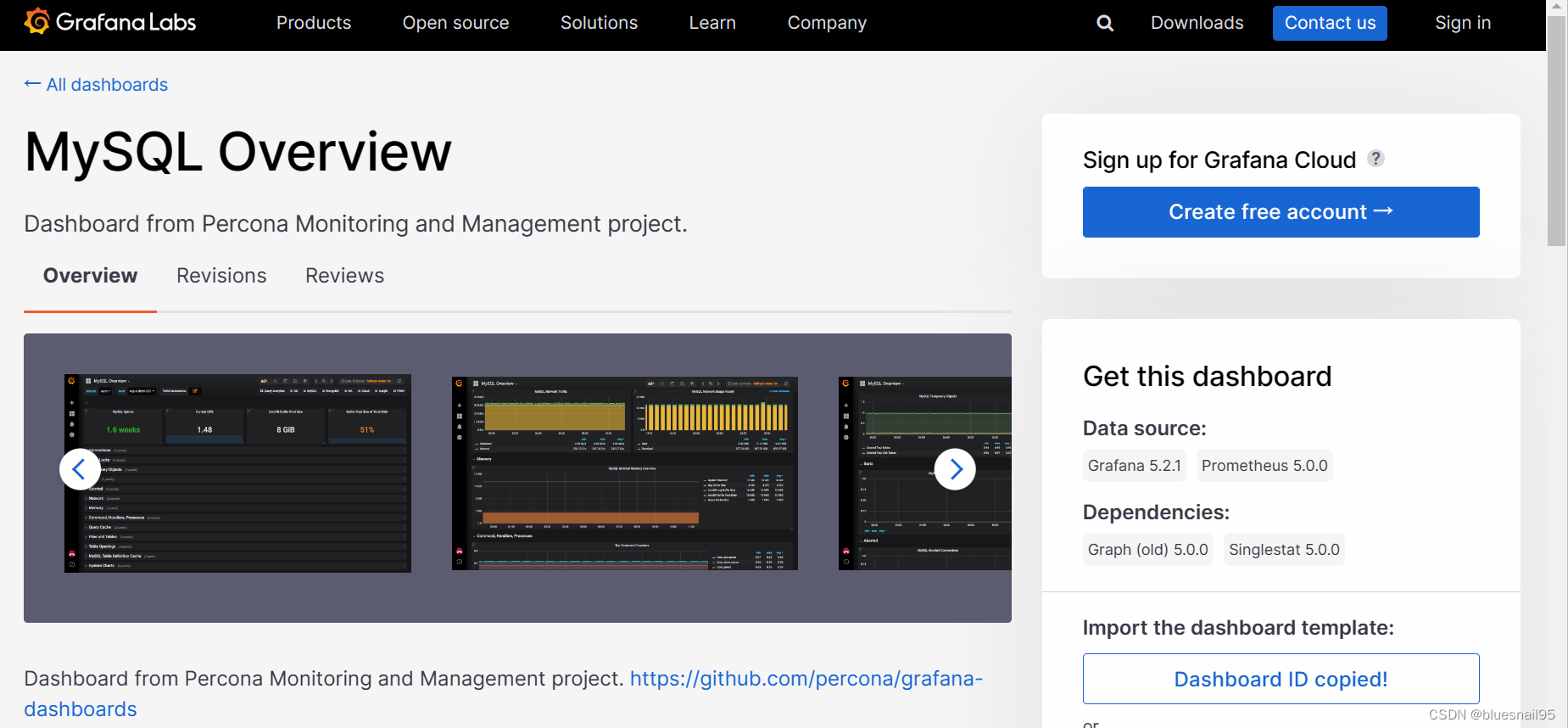The width and height of the screenshot is (1568, 728).
Task: Go to Downloads page
Action: pos(1197,23)
